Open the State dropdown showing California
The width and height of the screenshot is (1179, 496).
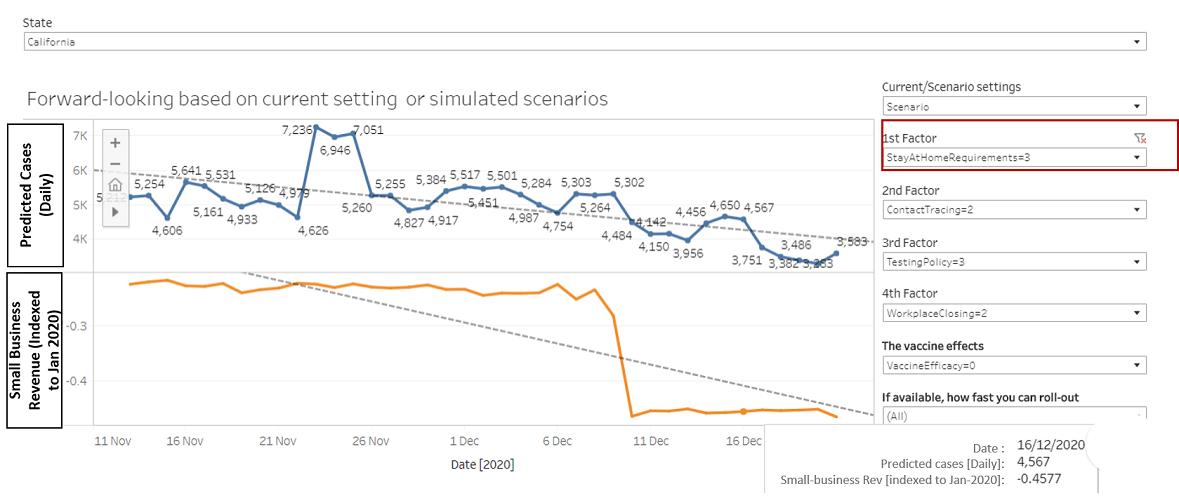585,42
